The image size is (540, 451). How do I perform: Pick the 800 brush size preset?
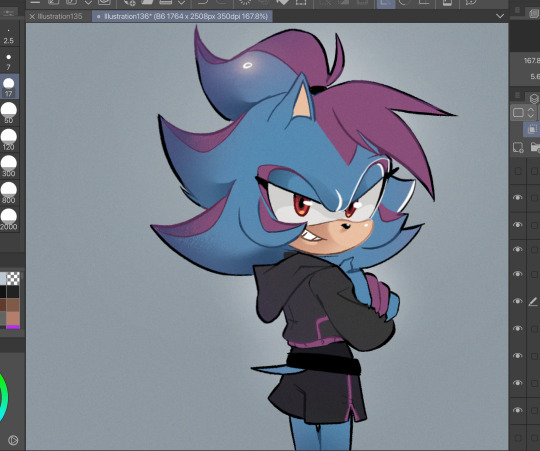[9, 193]
